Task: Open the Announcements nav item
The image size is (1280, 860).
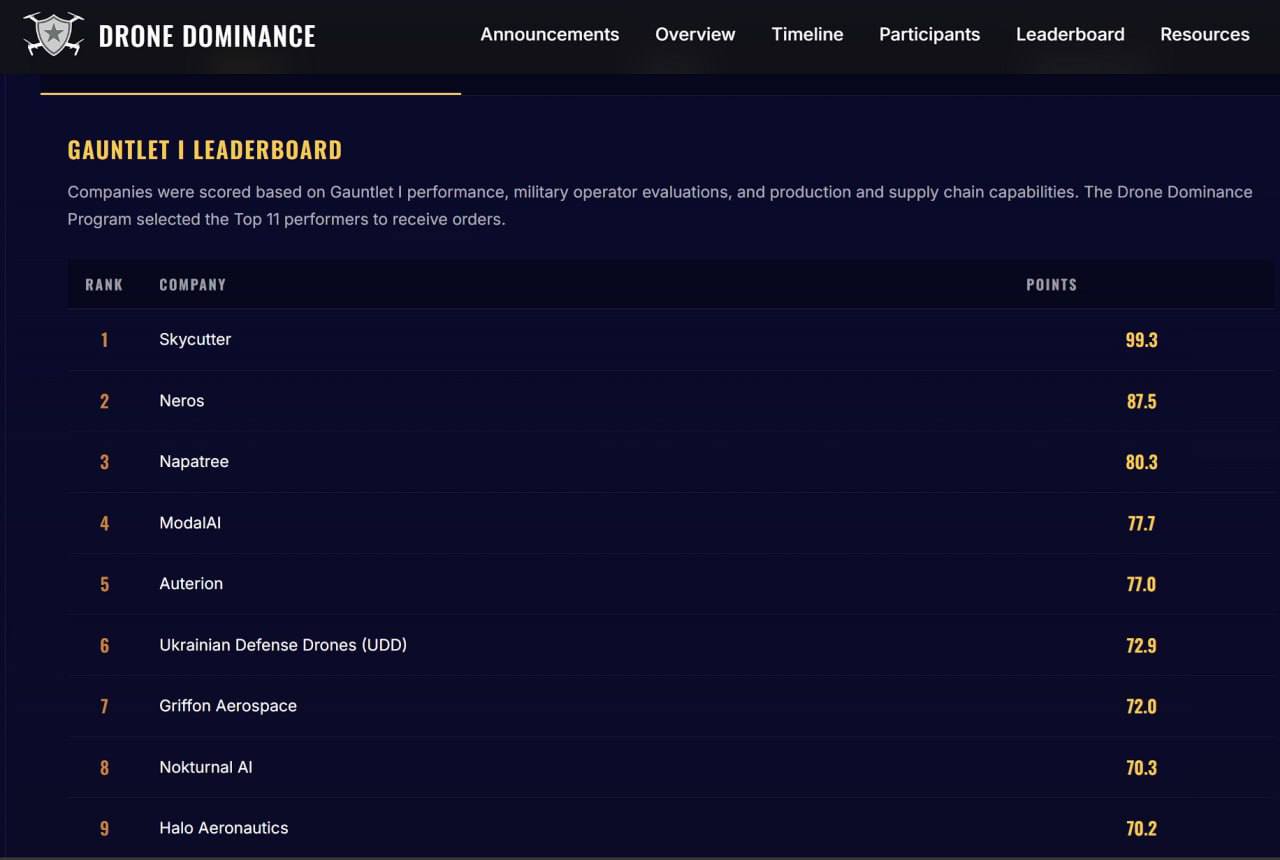Action: coord(549,34)
